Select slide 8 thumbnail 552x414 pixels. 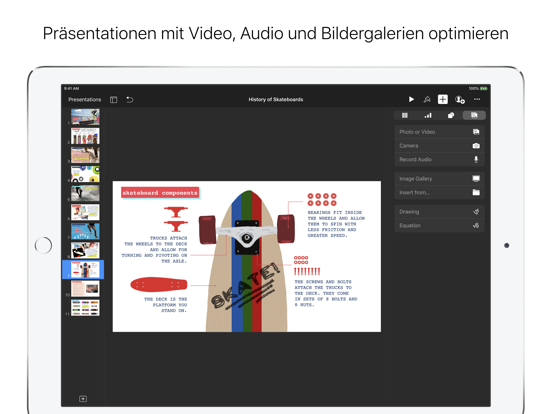pyautogui.click(x=85, y=250)
